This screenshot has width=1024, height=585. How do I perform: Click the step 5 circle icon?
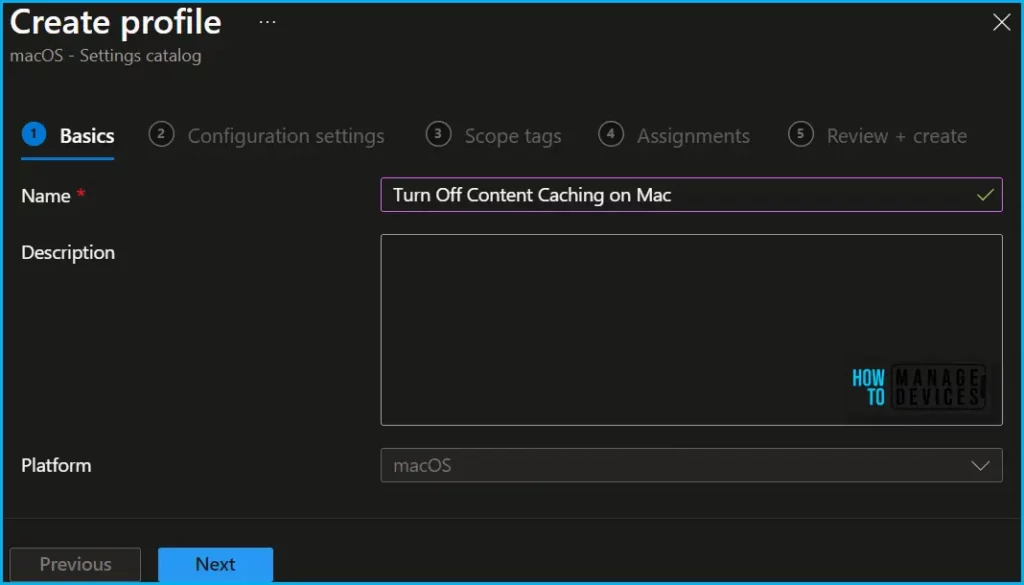coord(801,134)
